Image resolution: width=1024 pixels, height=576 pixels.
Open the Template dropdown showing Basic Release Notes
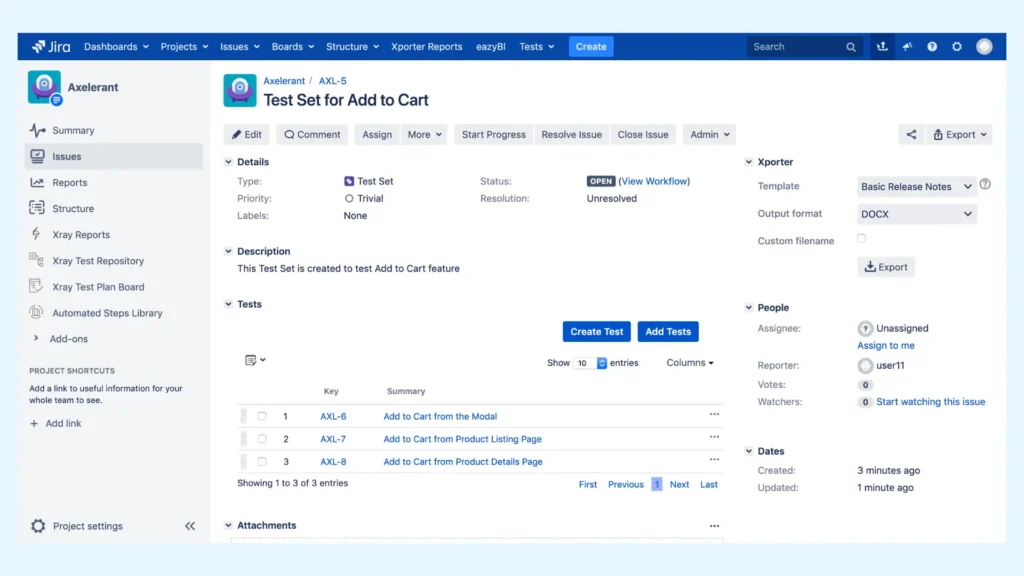click(x=917, y=187)
